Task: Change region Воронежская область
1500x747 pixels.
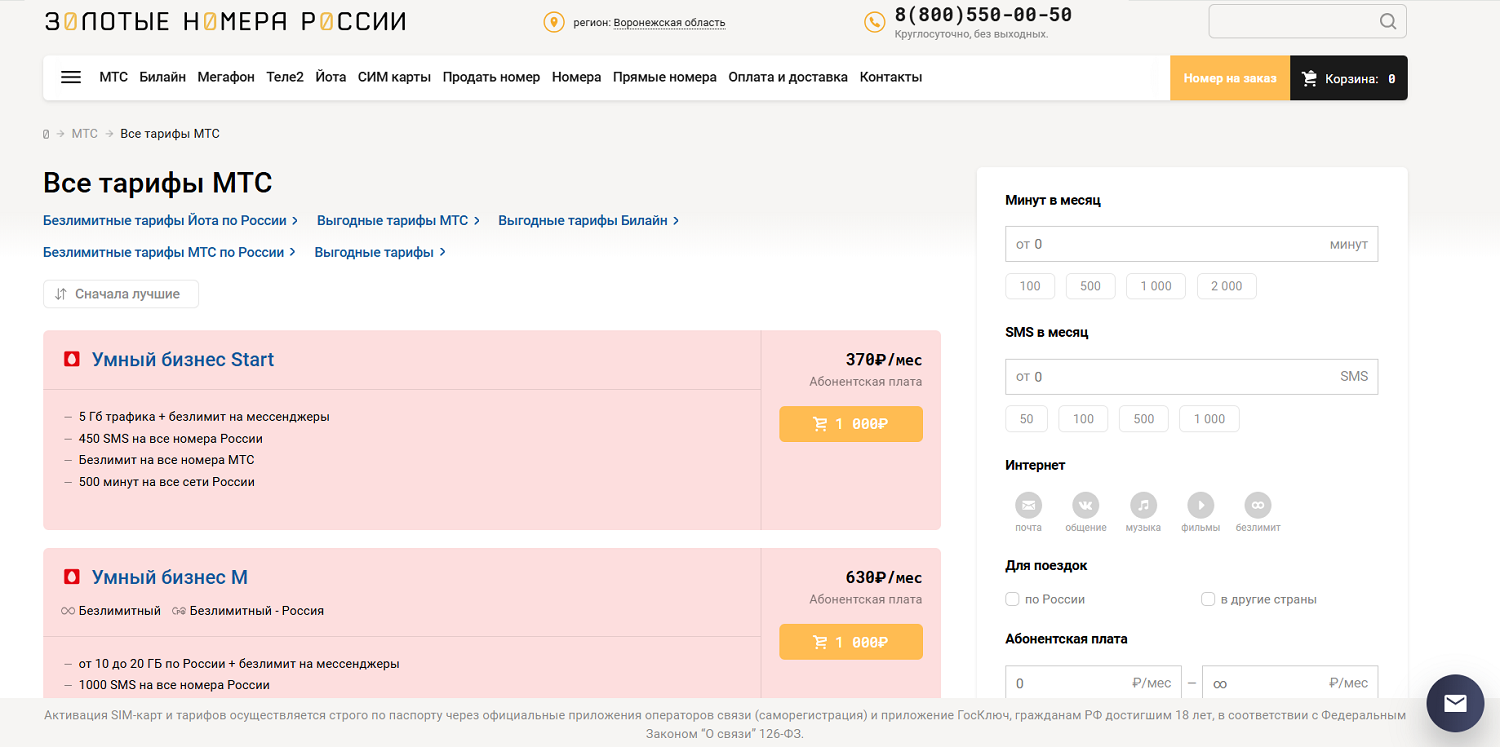Action: pyautogui.click(x=669, y=22)
